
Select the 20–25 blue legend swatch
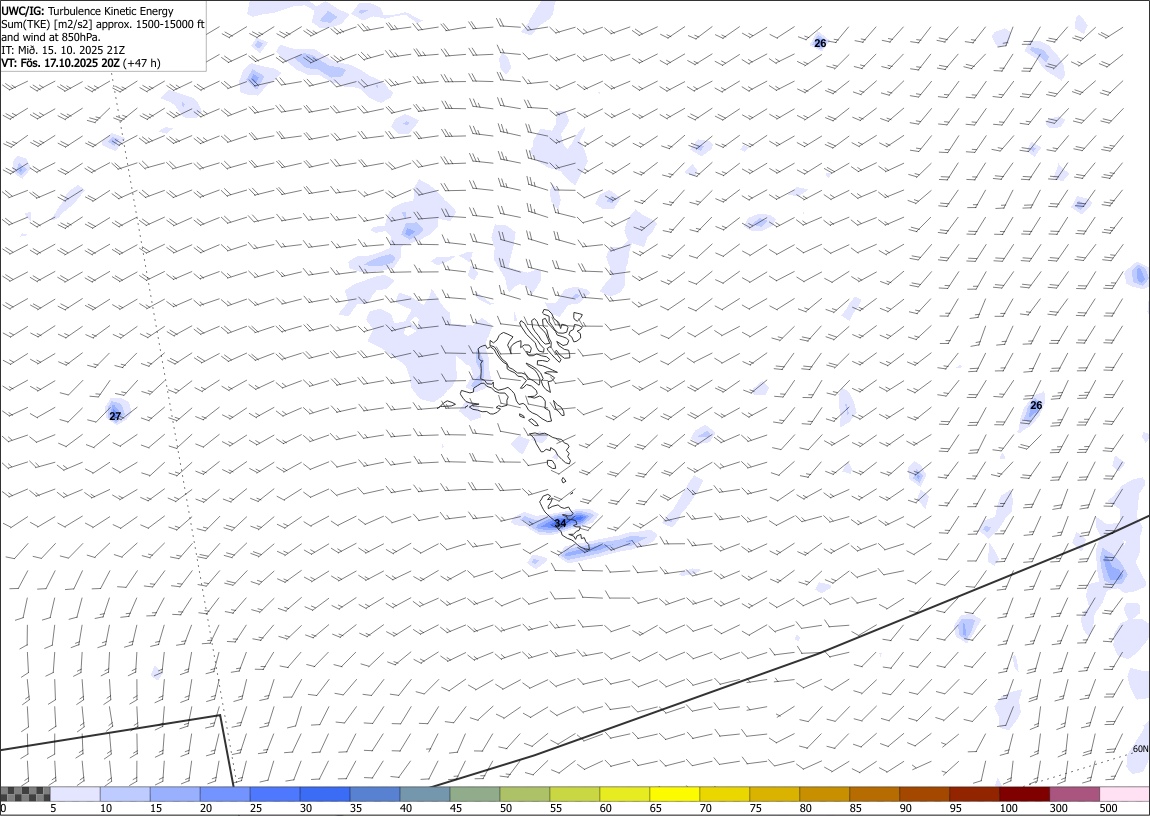[x=224, y=794]
